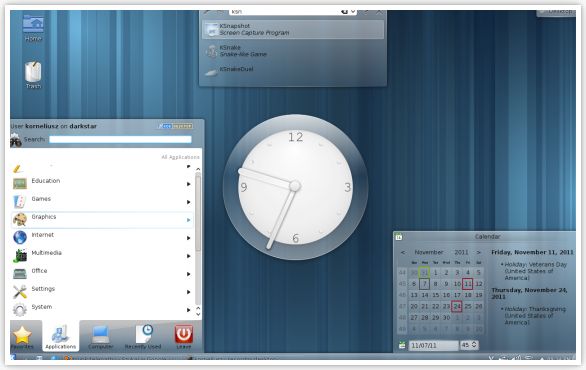Viewport: 586px width, 370px height.
Task: Switch to the Computer tab
Action: pos(101,336)
